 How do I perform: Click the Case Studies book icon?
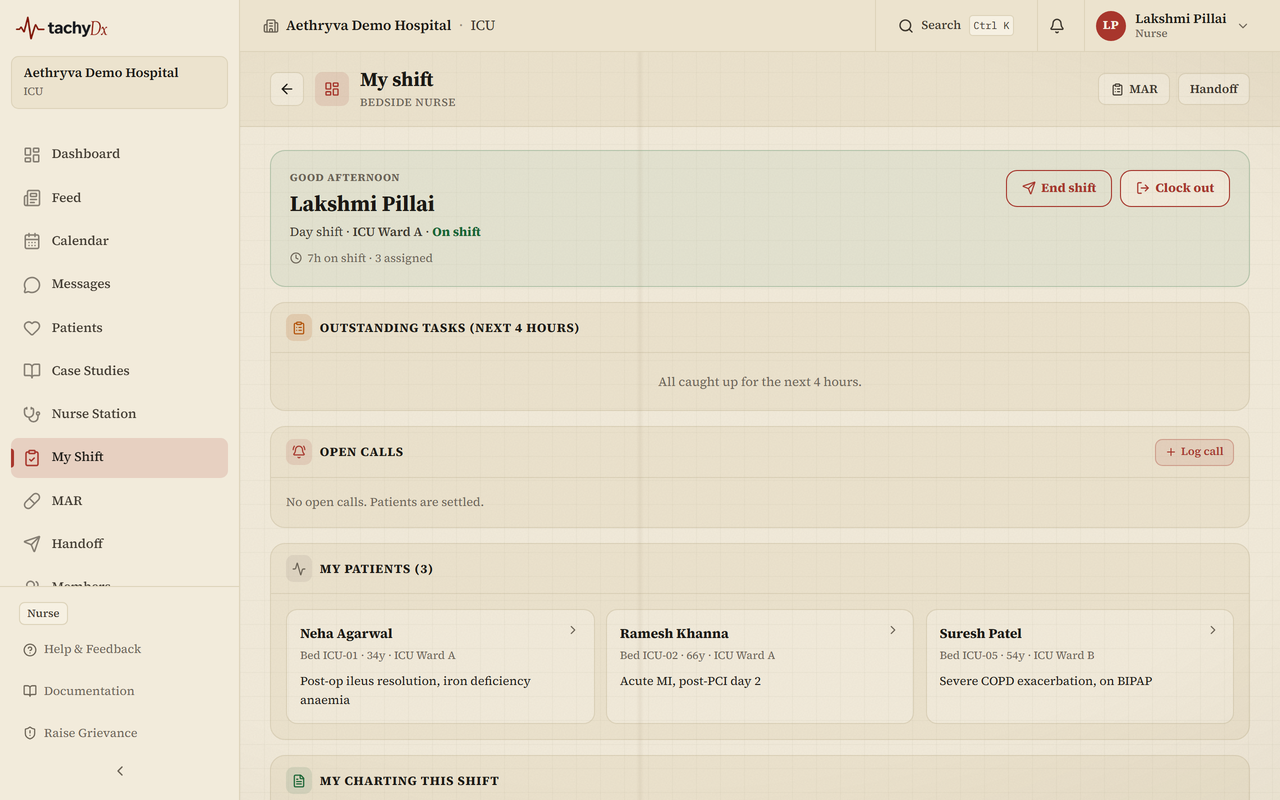(32, 371)
